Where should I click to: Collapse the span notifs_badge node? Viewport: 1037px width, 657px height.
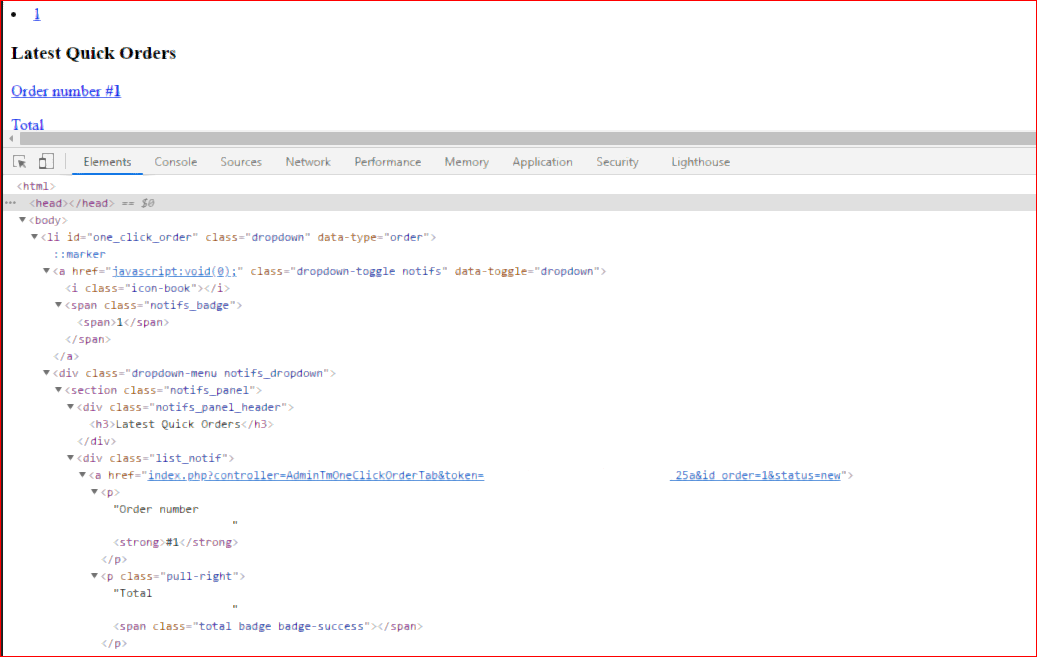click(x=58, y=305)
